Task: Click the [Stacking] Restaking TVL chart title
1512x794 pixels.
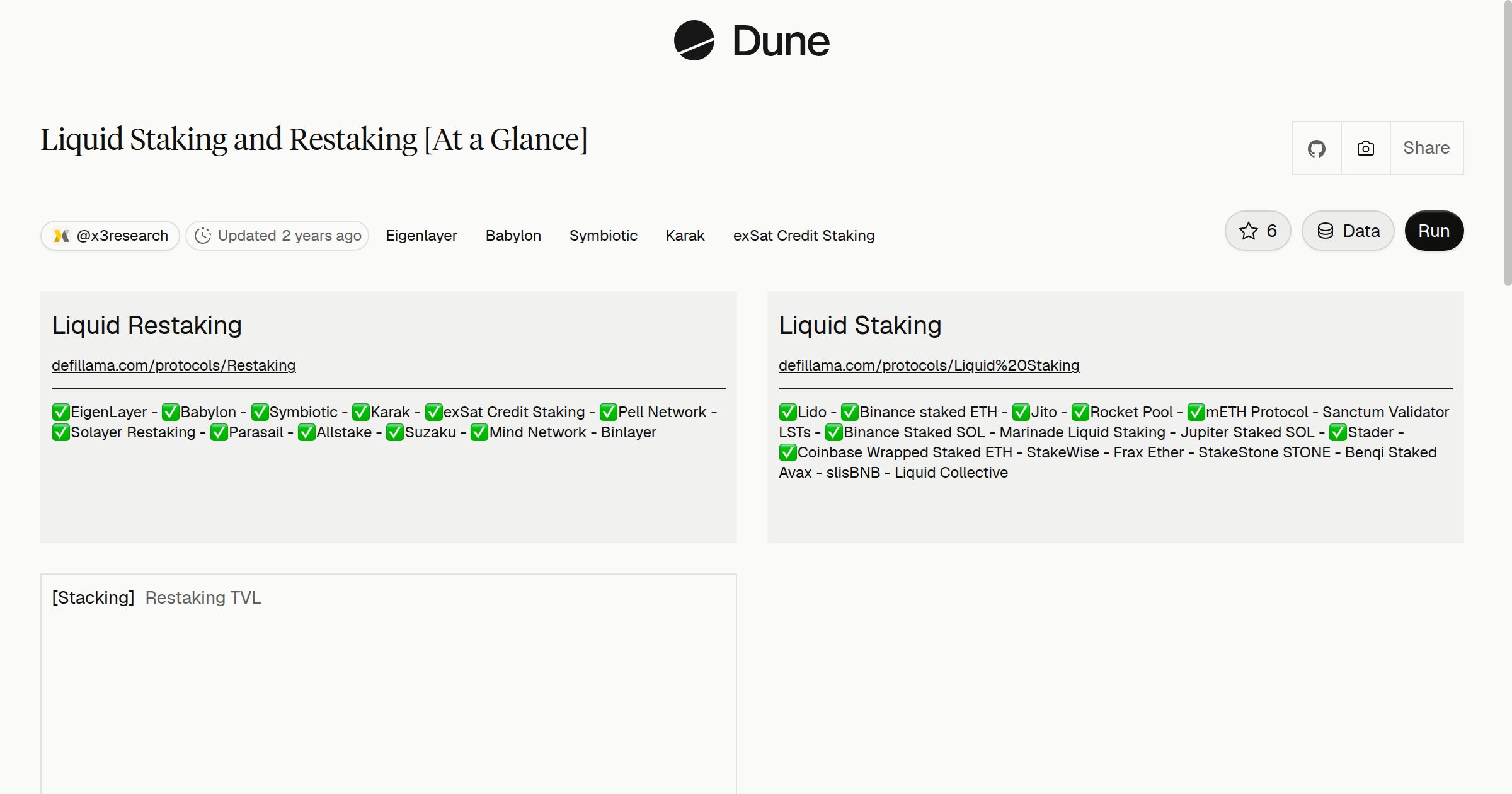Action: (x=156, y=597)
